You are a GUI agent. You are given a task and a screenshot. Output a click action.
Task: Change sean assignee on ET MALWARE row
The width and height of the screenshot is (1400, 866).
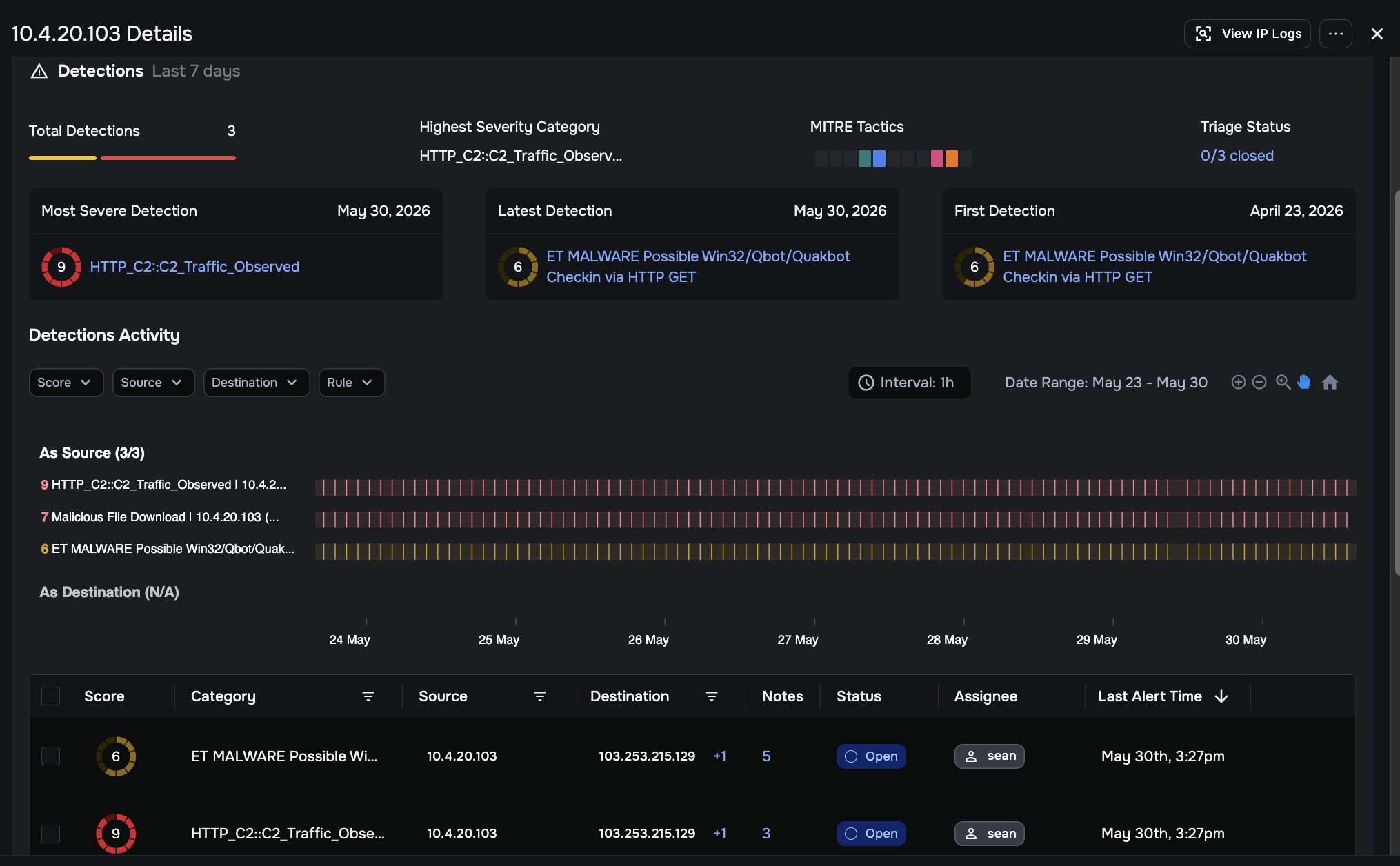989,756
